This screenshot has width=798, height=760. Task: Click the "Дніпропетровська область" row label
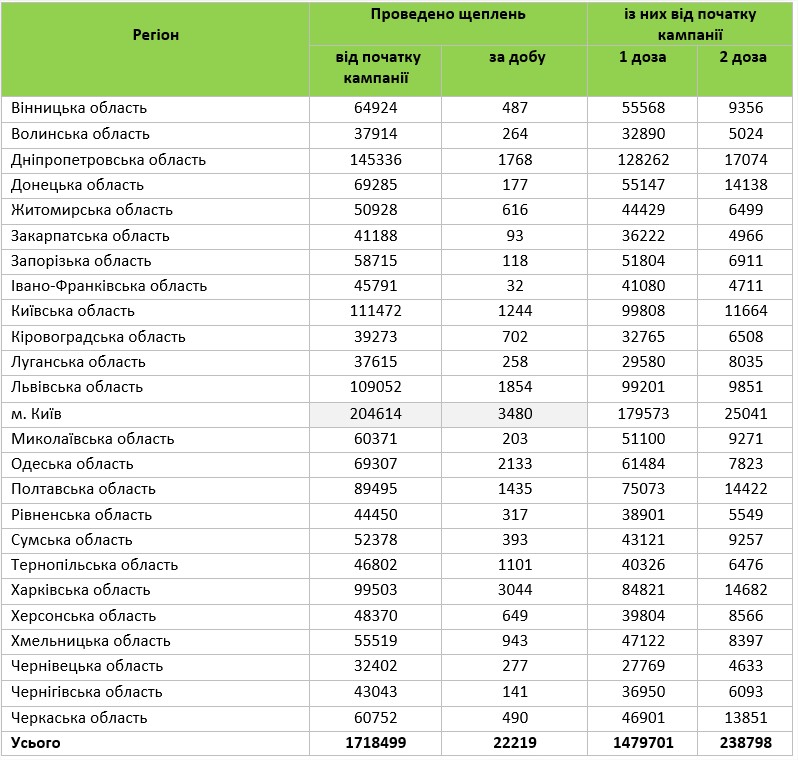108,160
